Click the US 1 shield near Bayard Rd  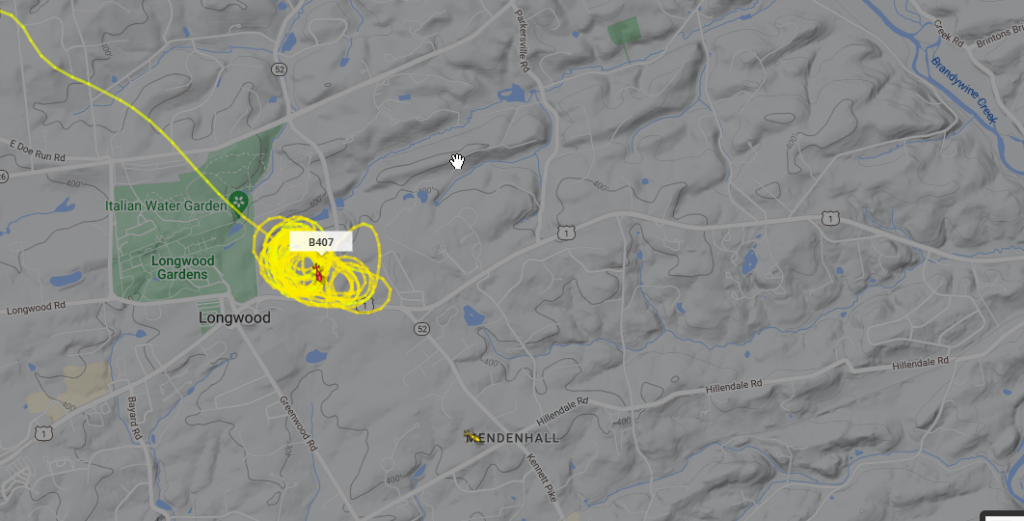point(43,434)
